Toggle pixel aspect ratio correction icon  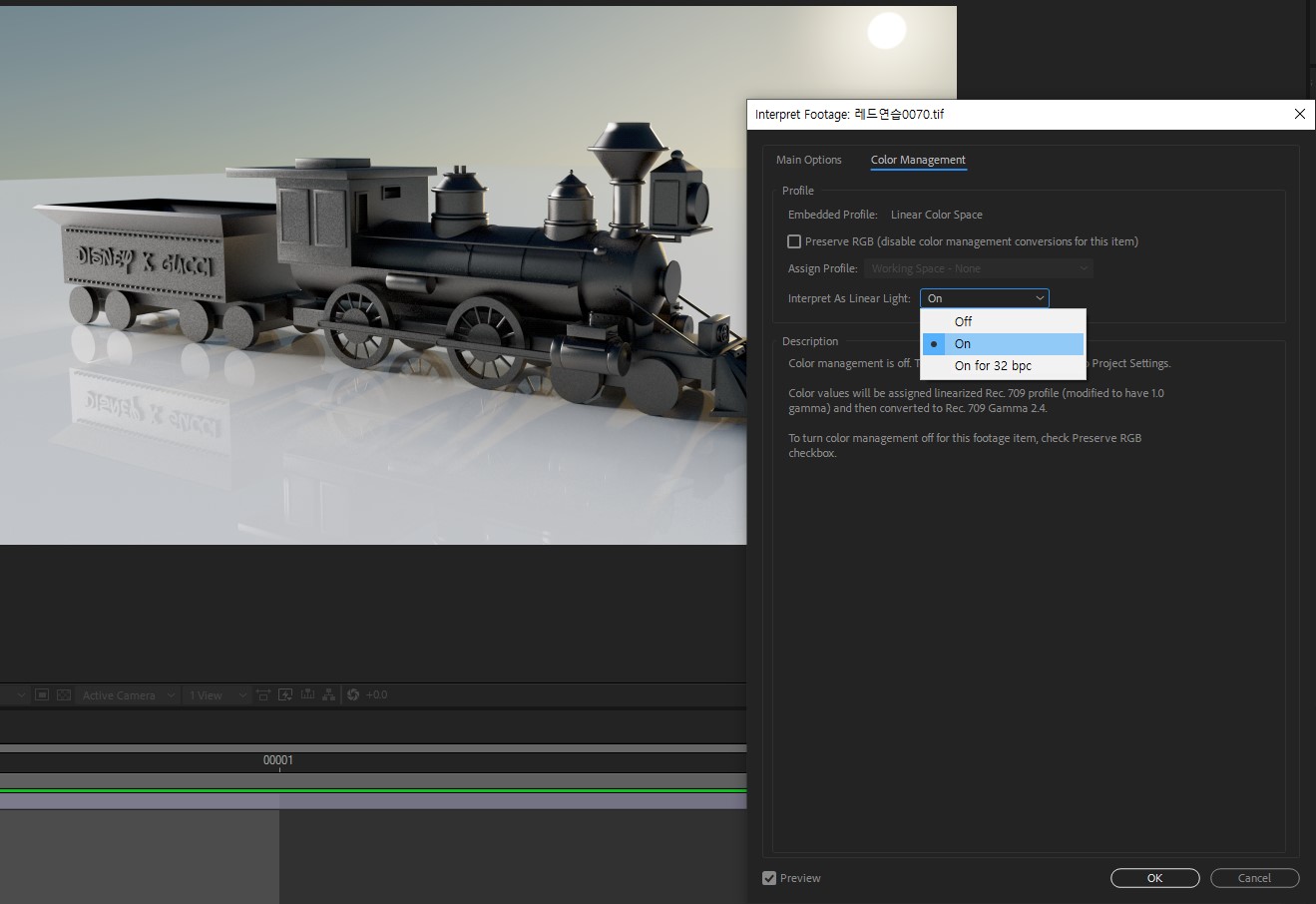click(x=263, y=694)
